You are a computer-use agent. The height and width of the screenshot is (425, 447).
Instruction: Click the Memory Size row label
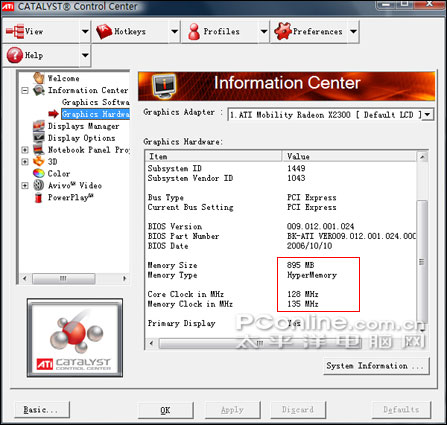tap(172, 265)
